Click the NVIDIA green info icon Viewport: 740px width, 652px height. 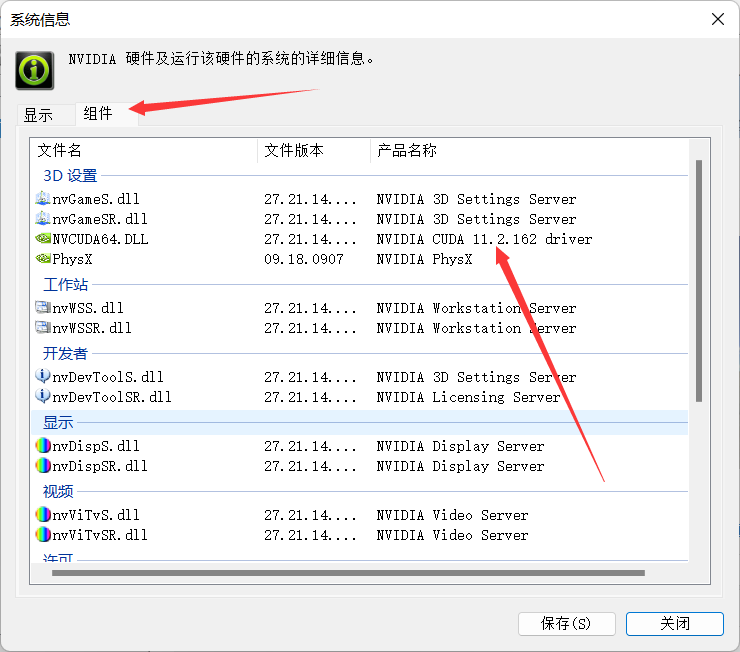click(x=34, y=70)
